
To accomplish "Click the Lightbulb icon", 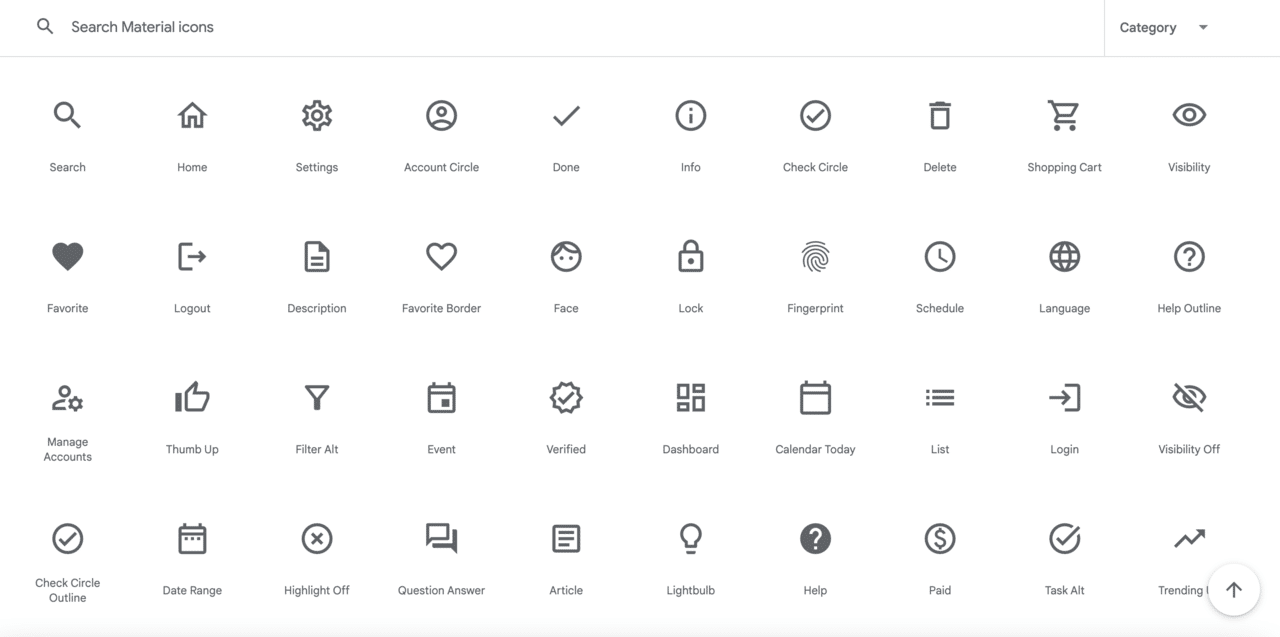I will coord(690,538).
